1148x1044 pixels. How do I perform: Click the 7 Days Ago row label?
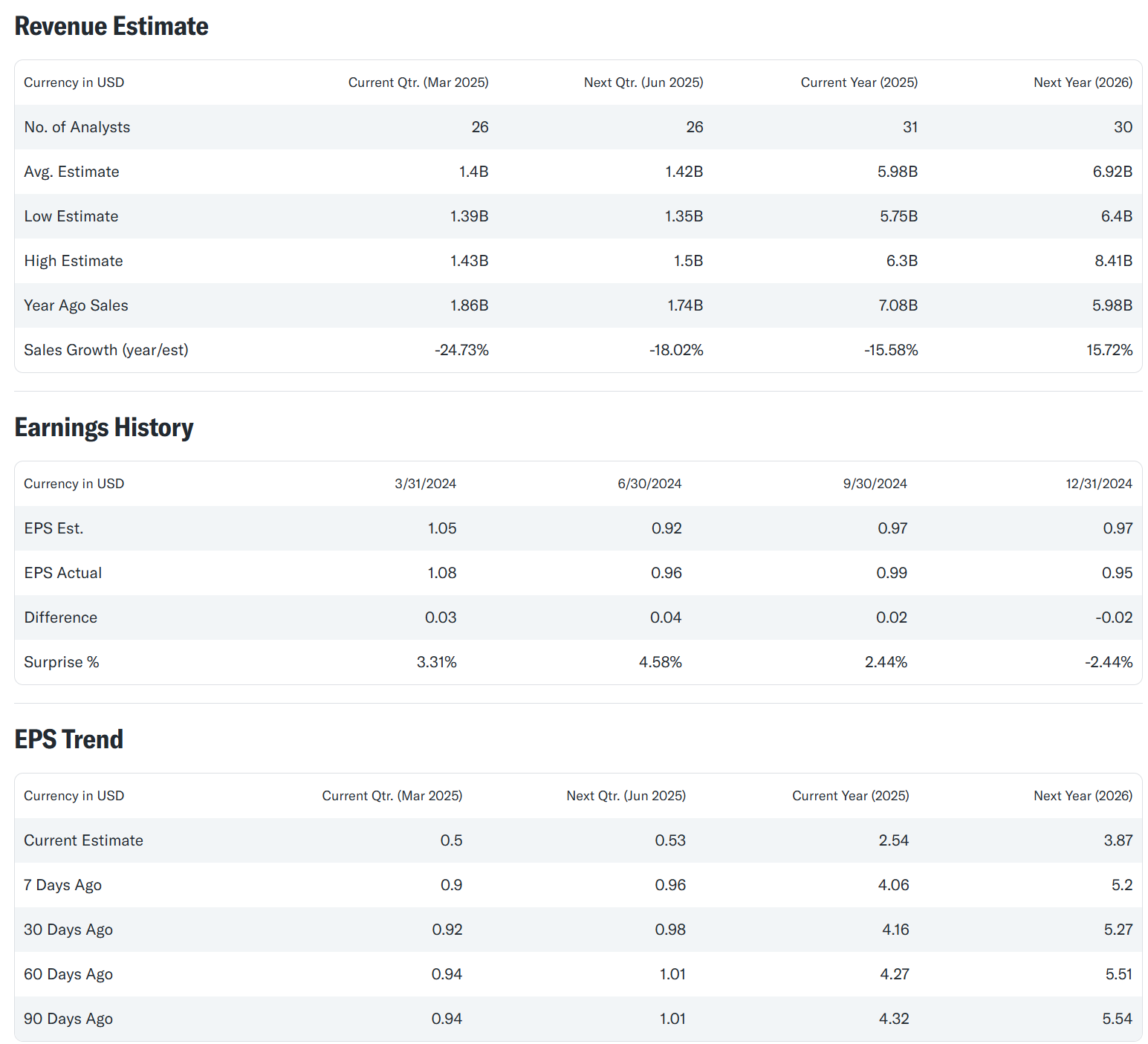[x=62, y=885]
